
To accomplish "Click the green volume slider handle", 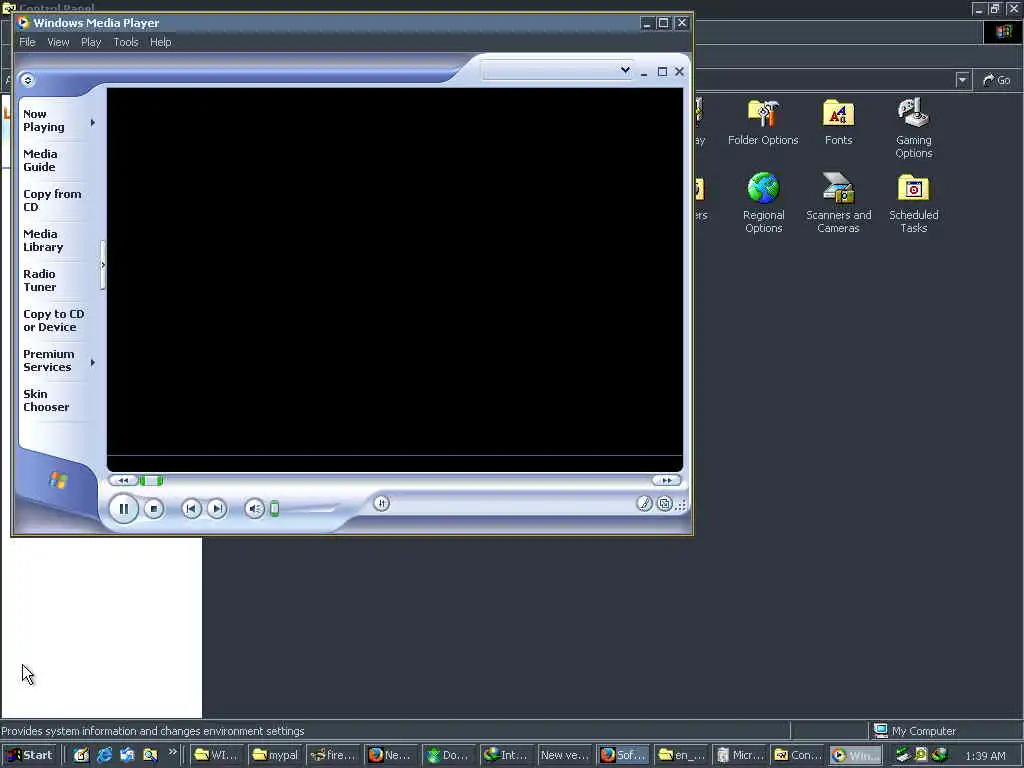I will pyautogui.click(x=274, y=508).
